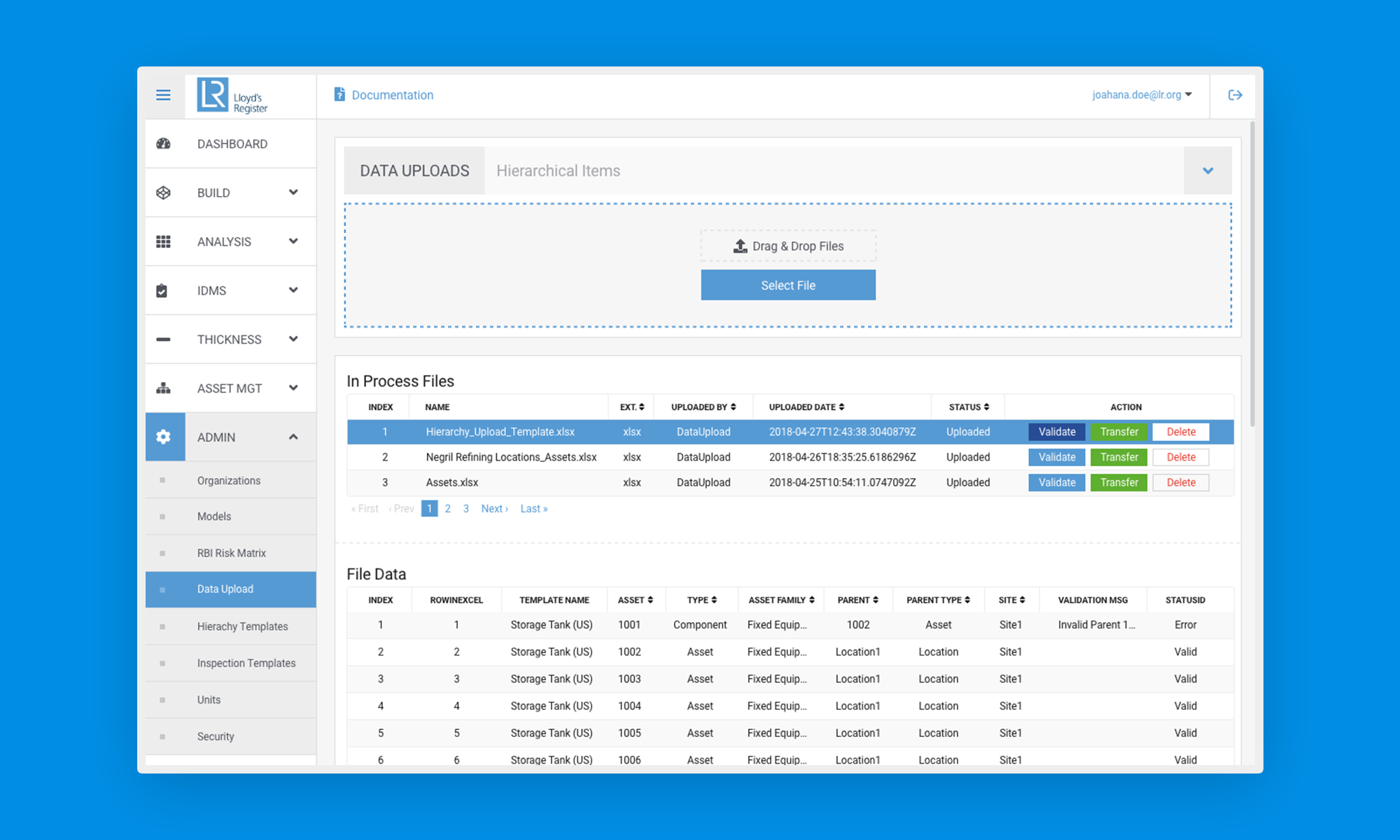Open Inspection Templates page
Screen dimensions: 1400x840
[231, 663]
